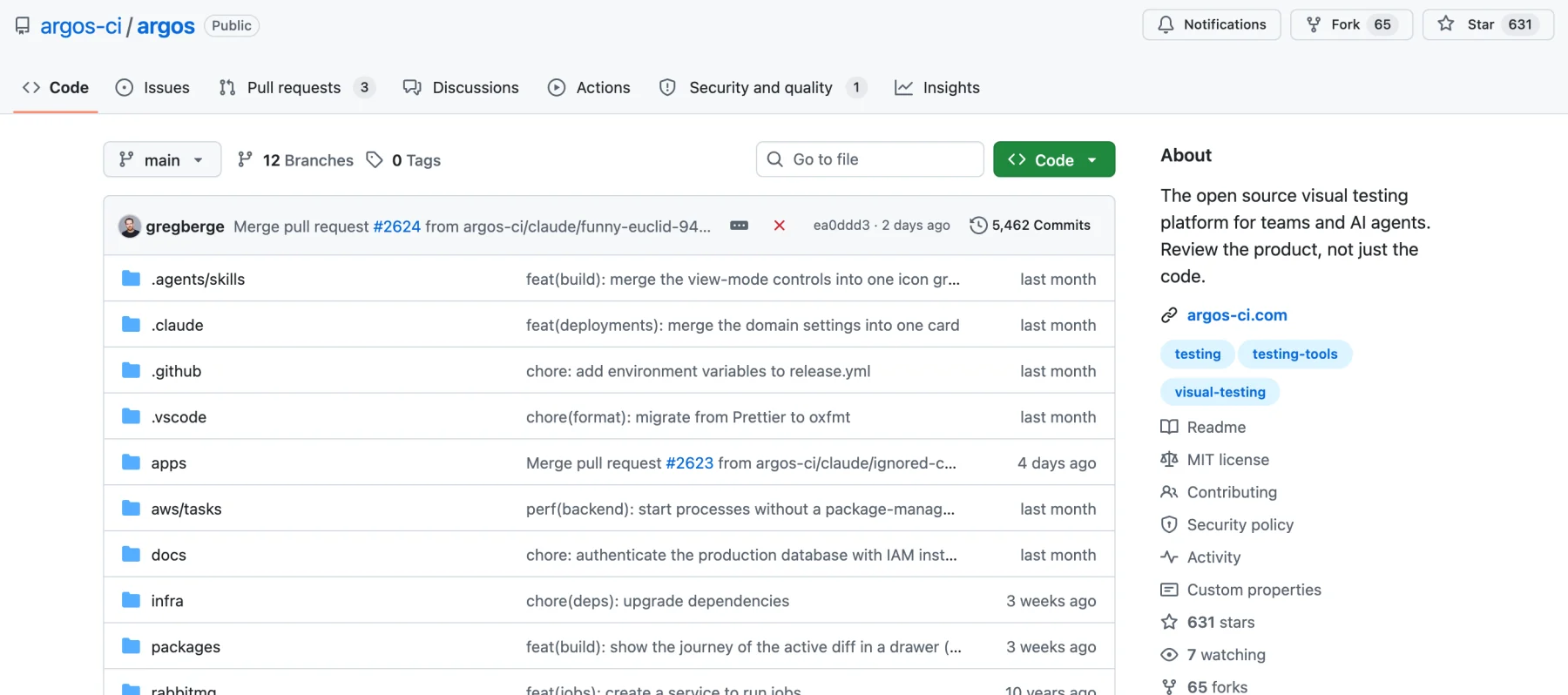Image resolution: width=1568 pixels, height=695 pixels.
Task: Switch to the Pull requests tab
Action: [296, 87]
